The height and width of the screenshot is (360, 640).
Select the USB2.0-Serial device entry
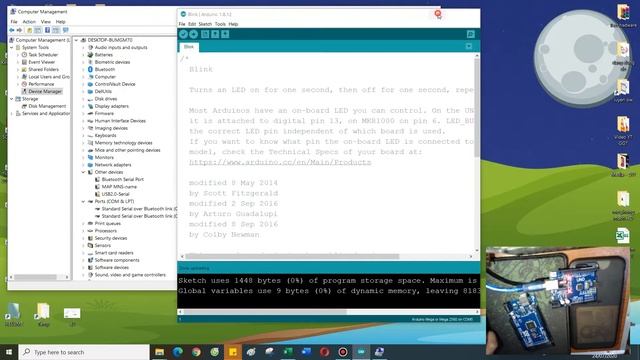(x=115, y=194)
